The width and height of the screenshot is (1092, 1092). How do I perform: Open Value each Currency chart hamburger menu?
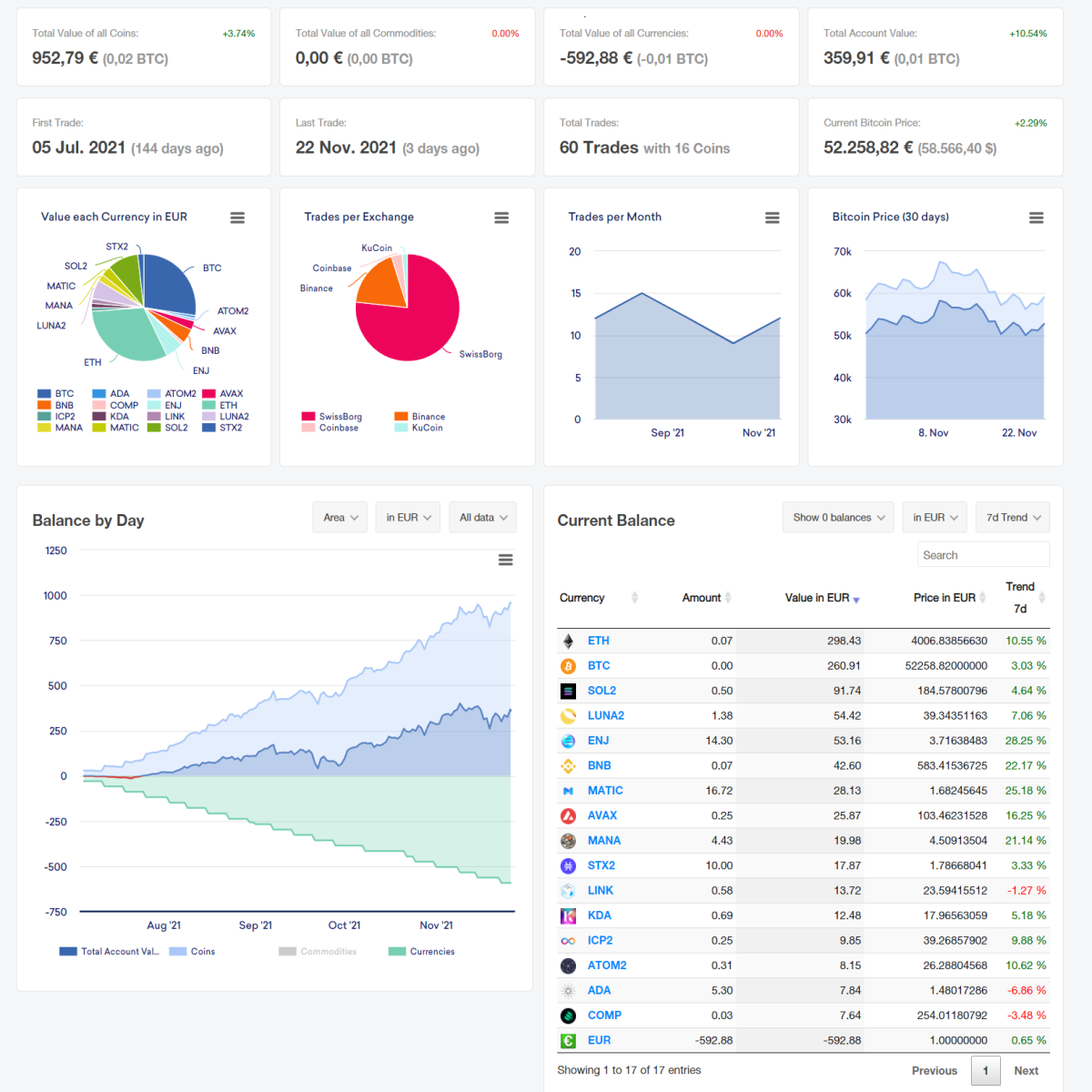[x=238, y=217]
